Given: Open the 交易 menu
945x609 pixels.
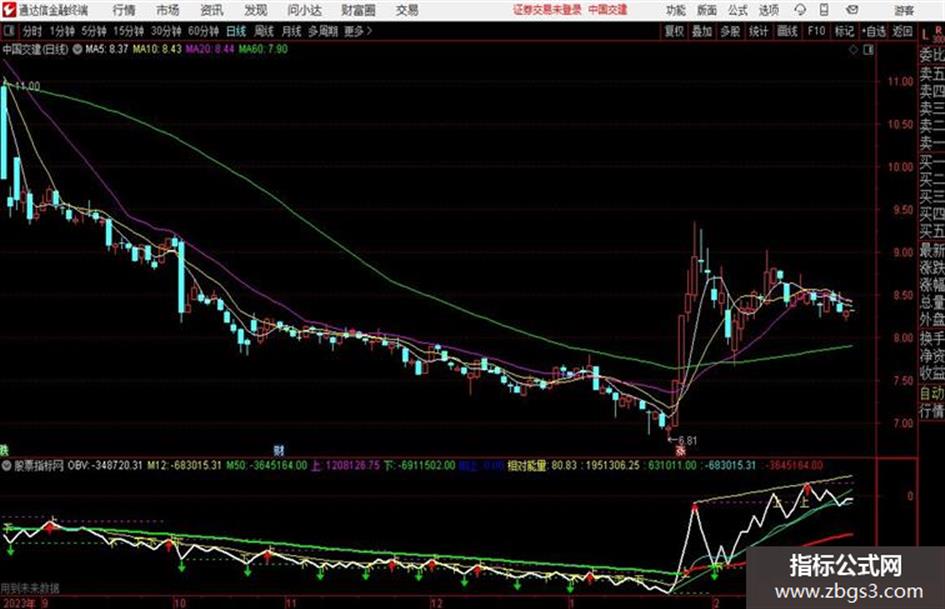Looking at the screenshot, I should coord(407,10).
